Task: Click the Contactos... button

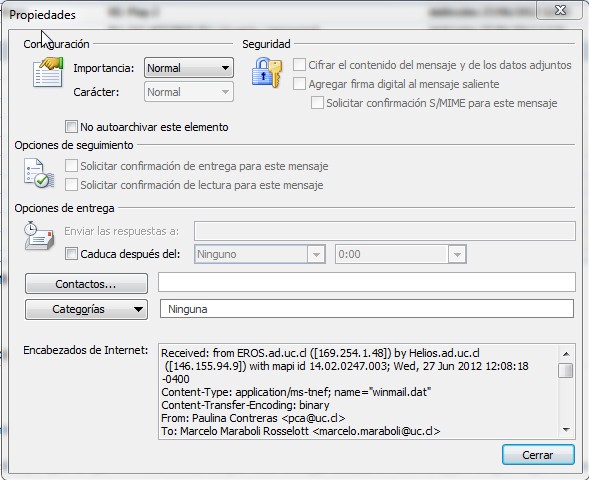Action: point(86,284)
